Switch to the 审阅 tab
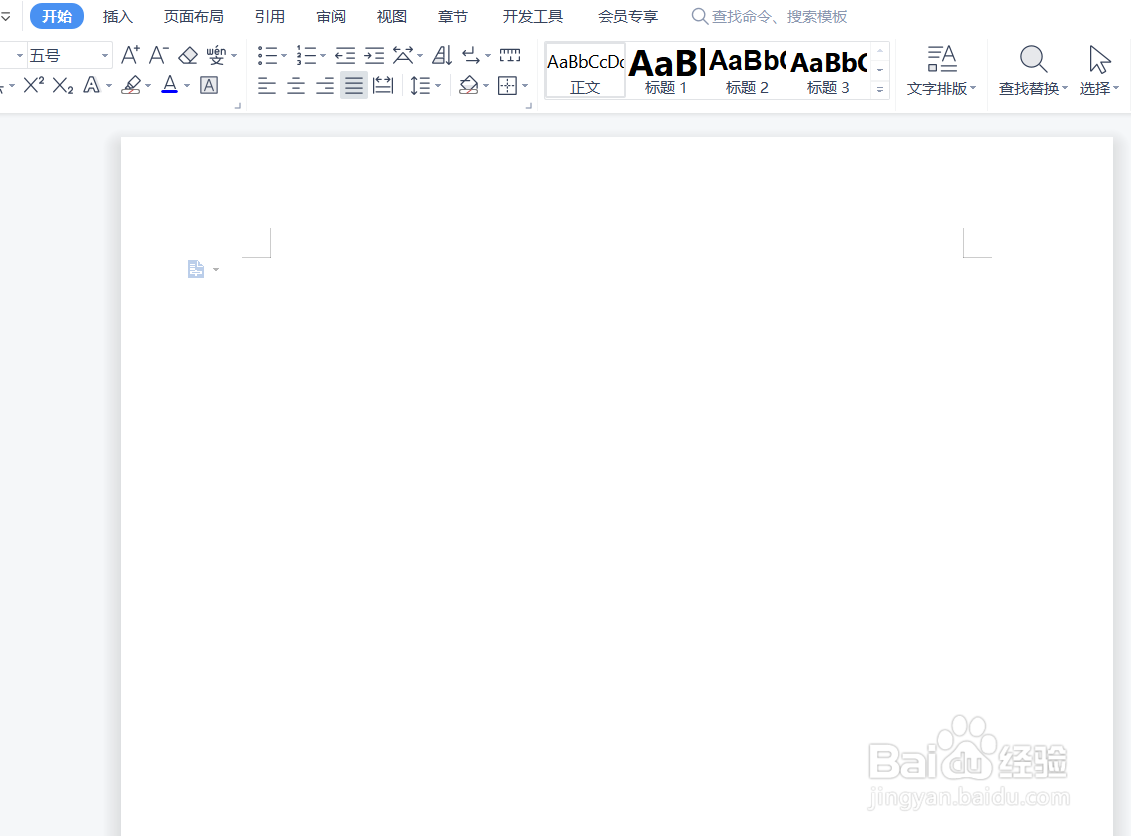 click(x=331, y=16)
